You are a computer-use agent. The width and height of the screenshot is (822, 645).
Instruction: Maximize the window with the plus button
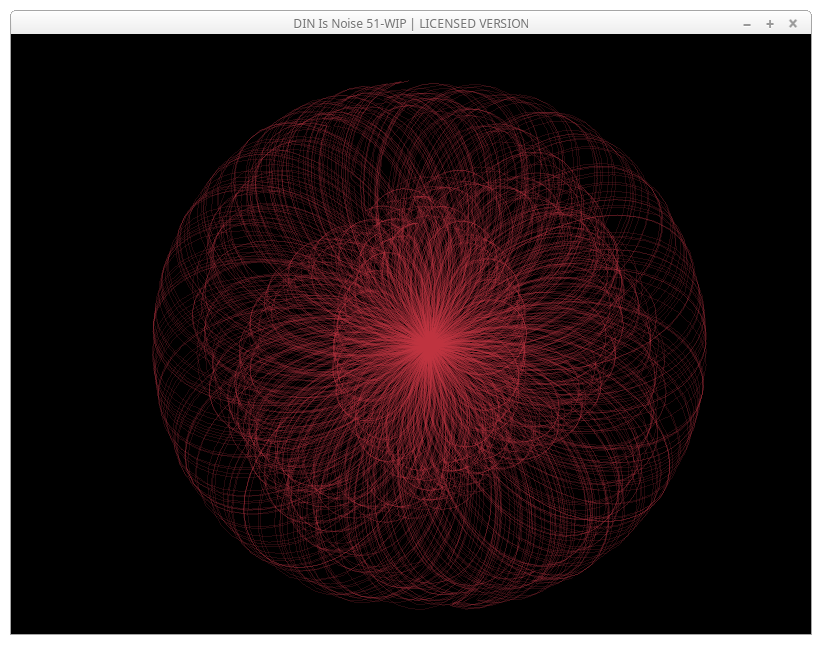(x=770, y=24)
